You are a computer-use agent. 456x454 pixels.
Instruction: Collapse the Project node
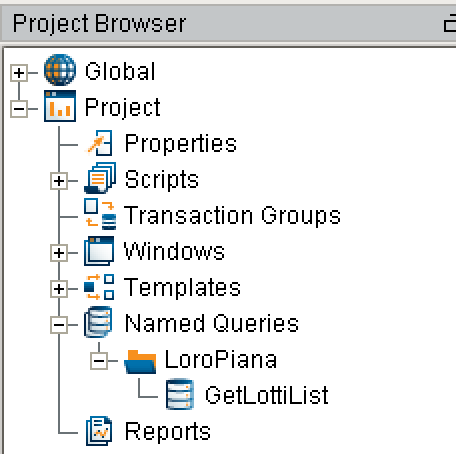click(x=19, y=109)
